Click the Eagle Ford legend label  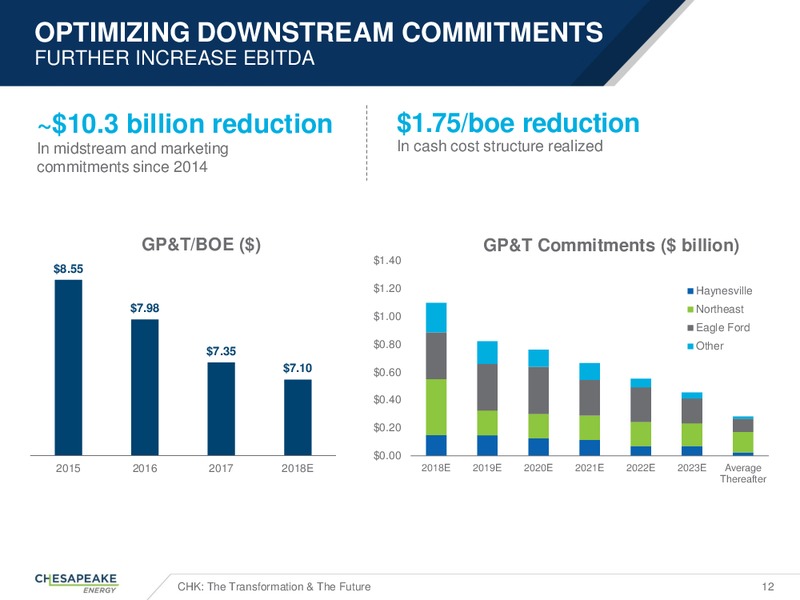pos(723,328)
